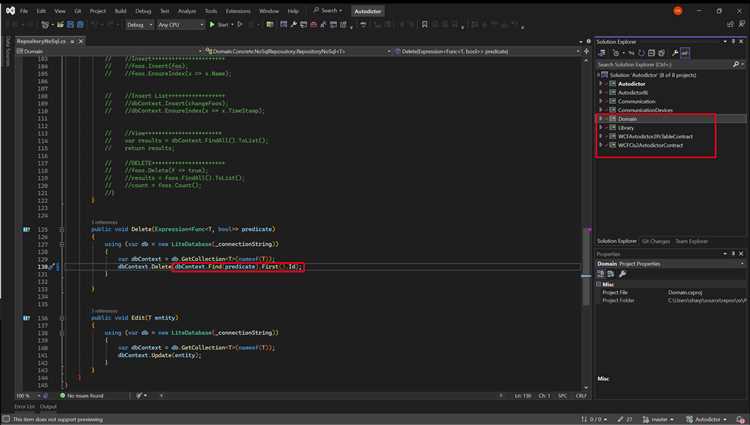Open the Tools menu
The width and height of the screenshot is (750, 425).
tap(210, 11)
